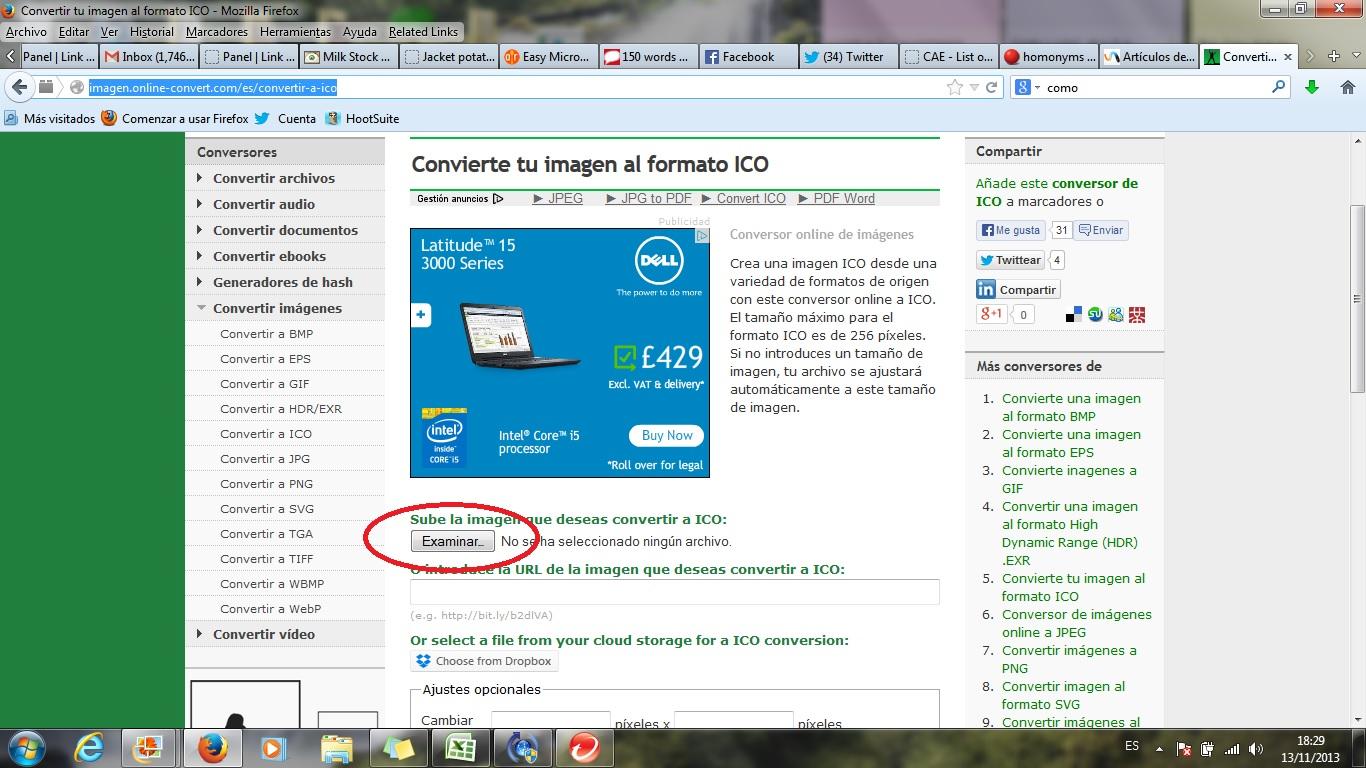1366x768 pixels.
Task: Click the image URL input field
Action: pyautogui.click(x=674, y=592)
